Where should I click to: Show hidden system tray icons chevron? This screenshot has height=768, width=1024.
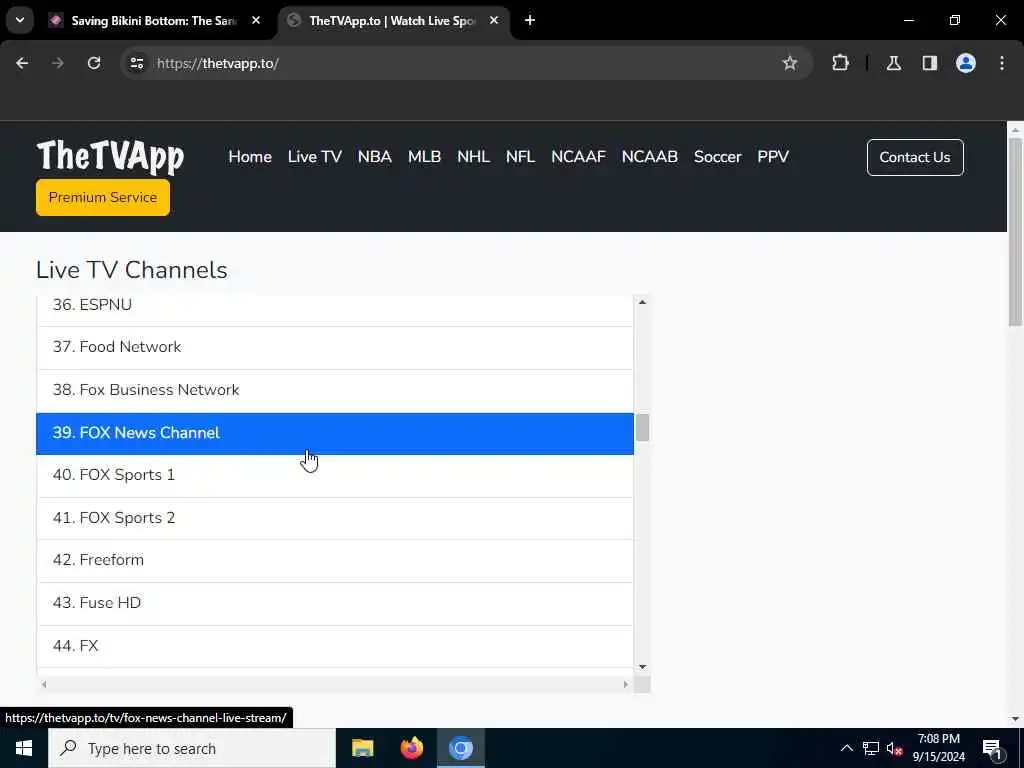[846, 748]
